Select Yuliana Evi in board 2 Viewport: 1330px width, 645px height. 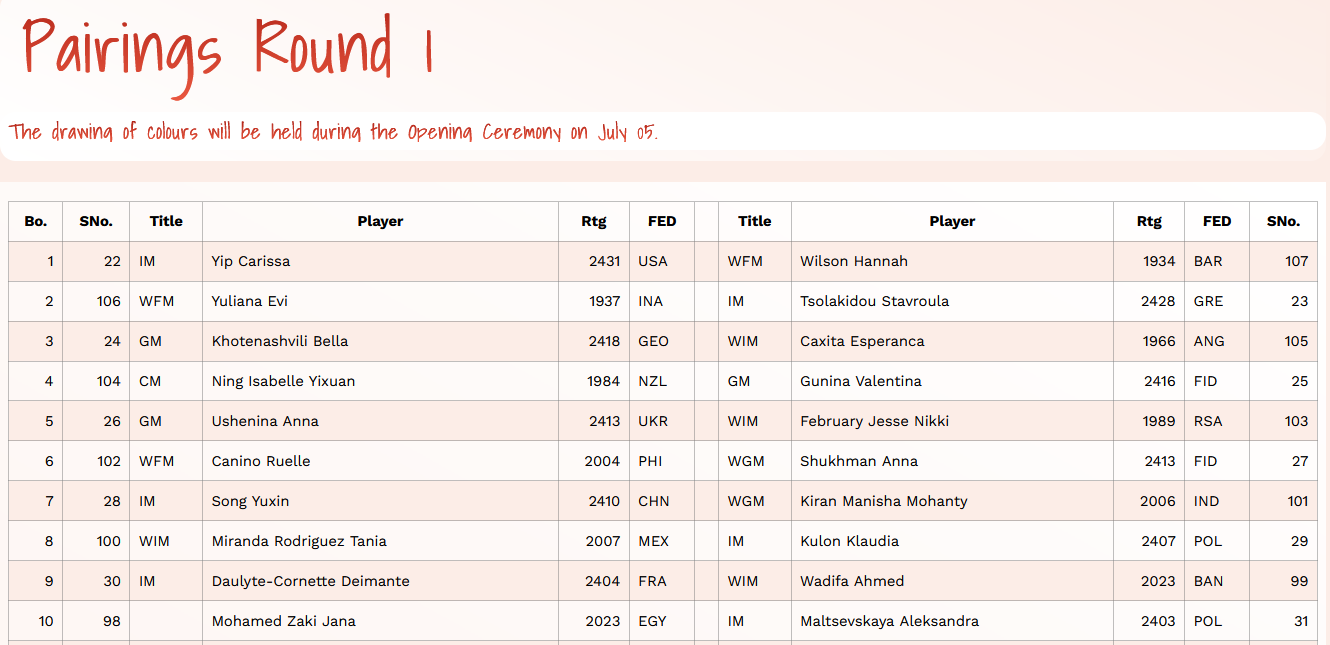250,301
